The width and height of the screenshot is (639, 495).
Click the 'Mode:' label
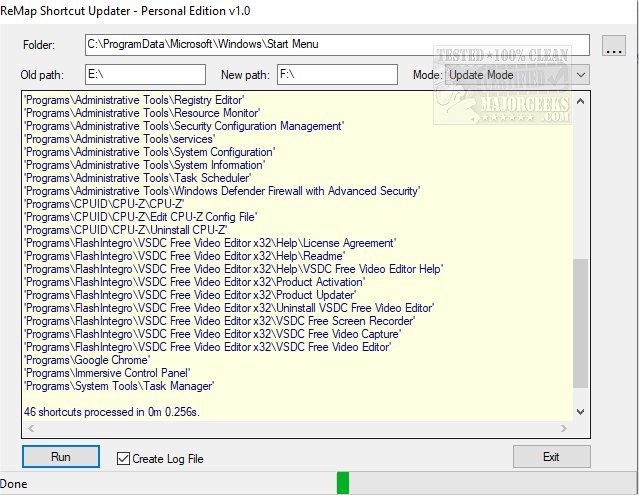(x=427, y=75)
